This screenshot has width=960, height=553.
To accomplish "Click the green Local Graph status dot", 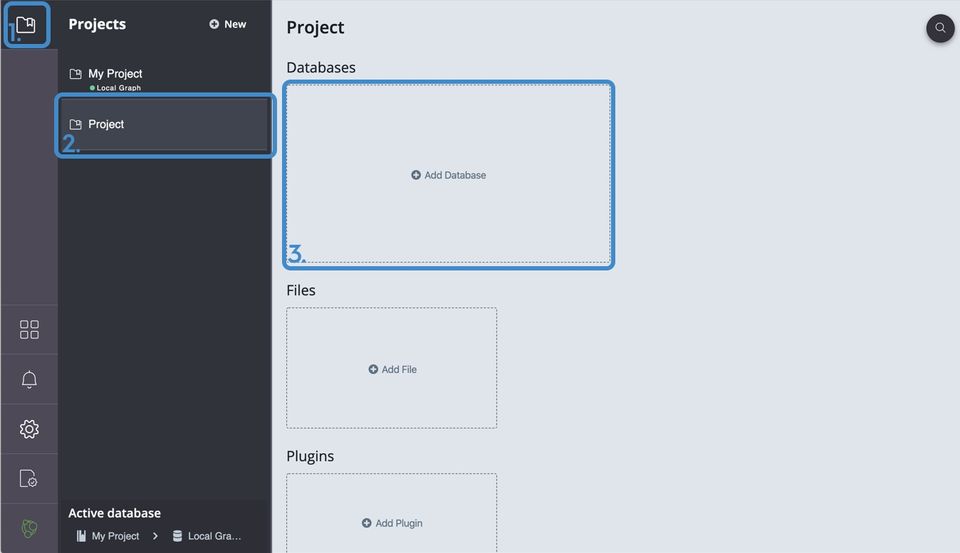I will pos(93,88).
